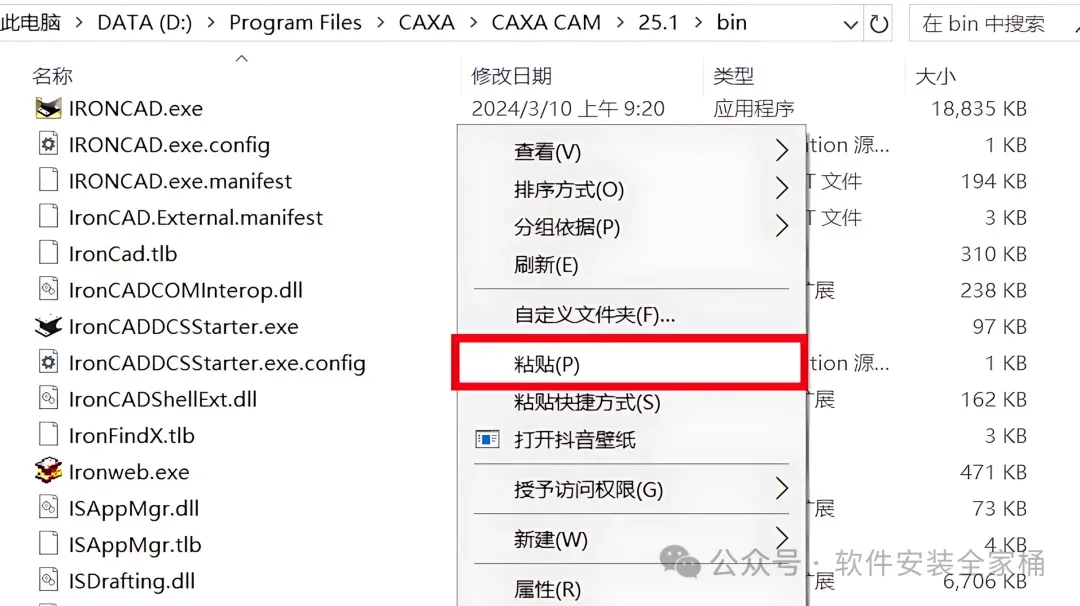Click the icon next to 打开抖音壁纸
1080x606 pixels.
tap(487, 439)
